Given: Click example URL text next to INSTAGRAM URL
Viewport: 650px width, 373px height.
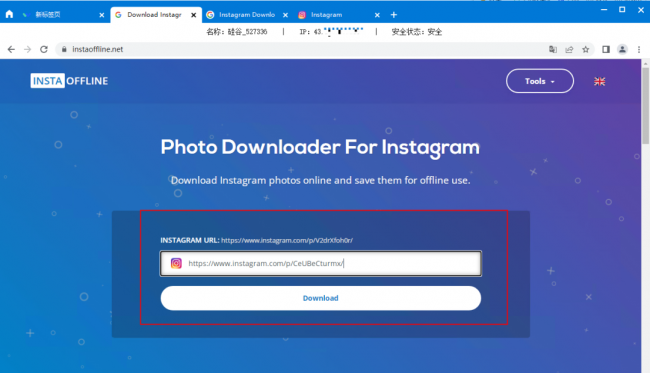Looking at the screenshot, I should (x=287, y=240).
